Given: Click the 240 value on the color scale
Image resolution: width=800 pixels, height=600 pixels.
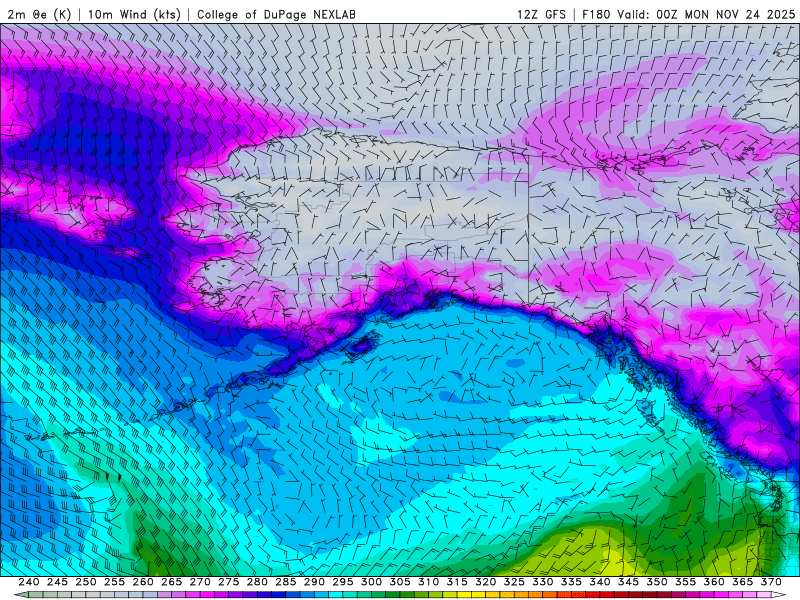Looking at the screenshot, I should 29,582.
